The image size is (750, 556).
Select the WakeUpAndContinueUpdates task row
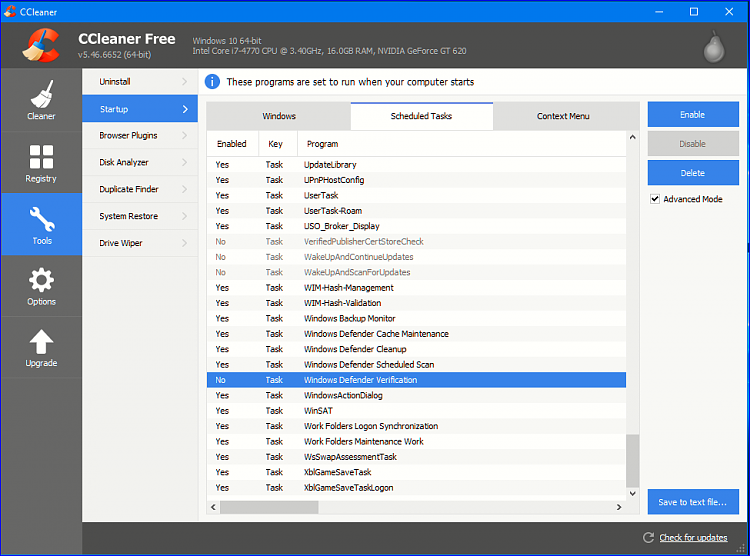click(416, 257)
